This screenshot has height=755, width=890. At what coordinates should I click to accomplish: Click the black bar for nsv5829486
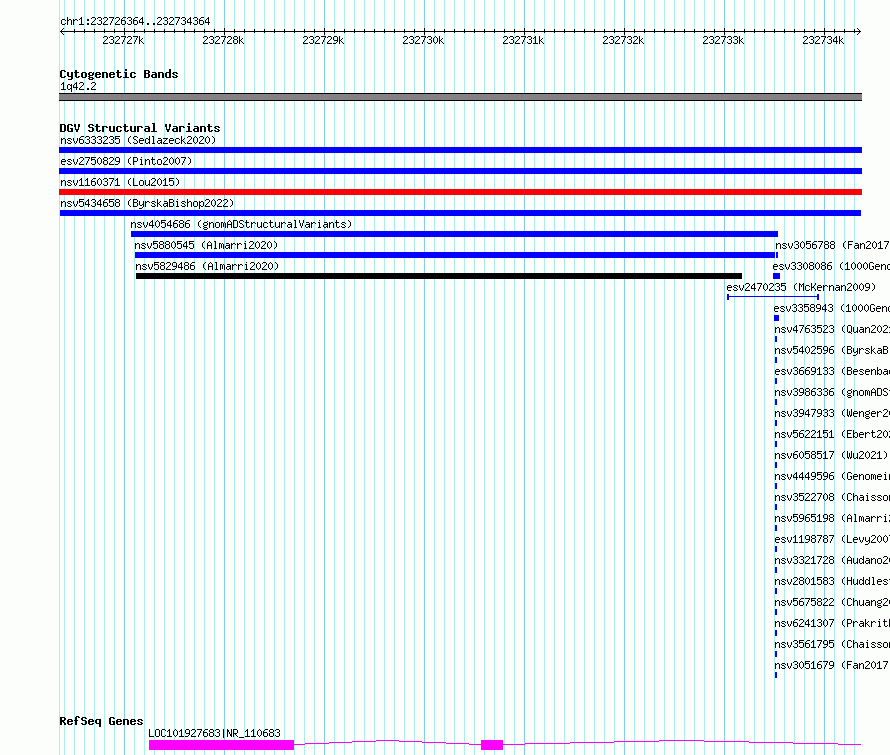pos(439,276)
